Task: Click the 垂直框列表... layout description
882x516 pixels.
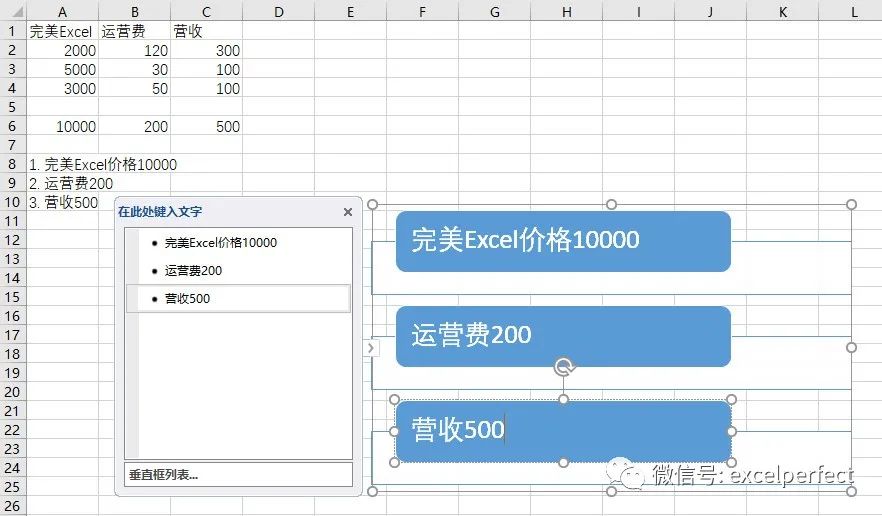Action: point(238,474)
